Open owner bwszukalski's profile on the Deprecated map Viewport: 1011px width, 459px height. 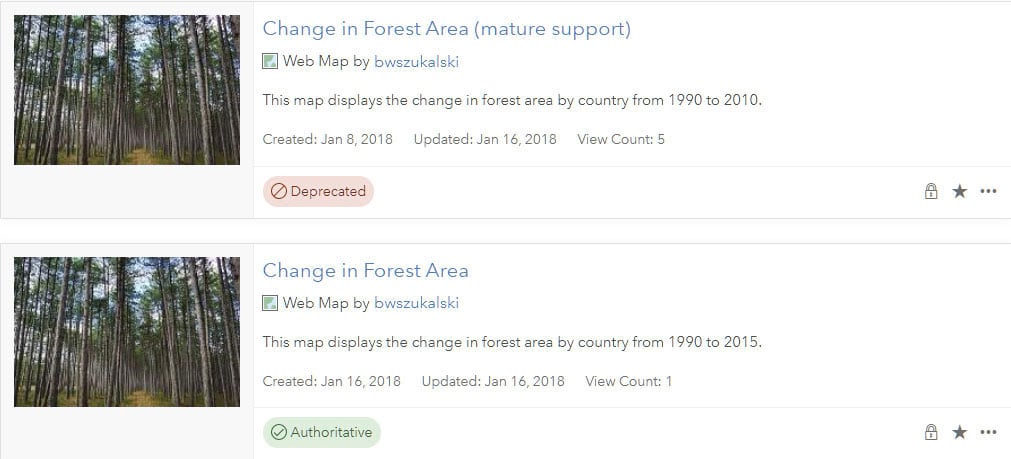pyautogui.click(x=416, y=62)
